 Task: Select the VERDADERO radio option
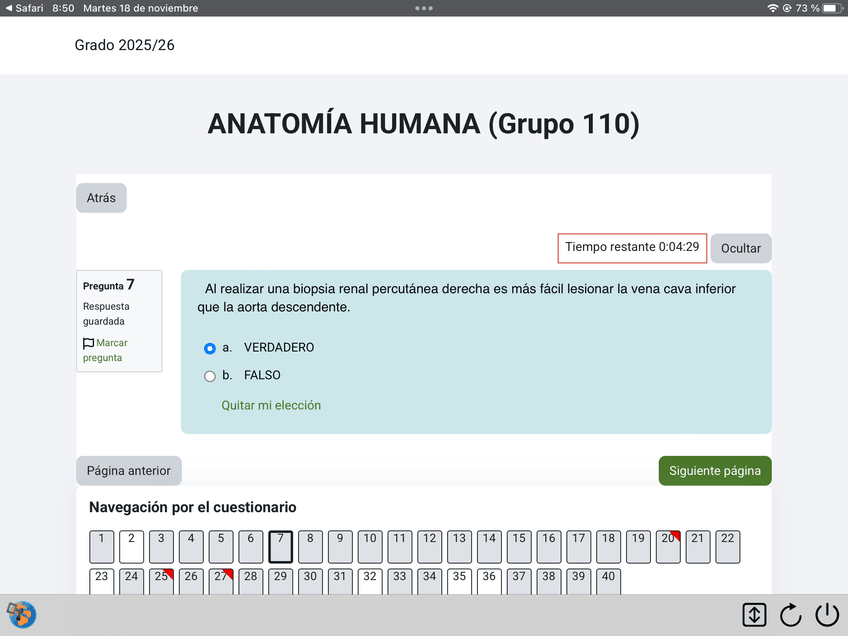pos(210,348)
